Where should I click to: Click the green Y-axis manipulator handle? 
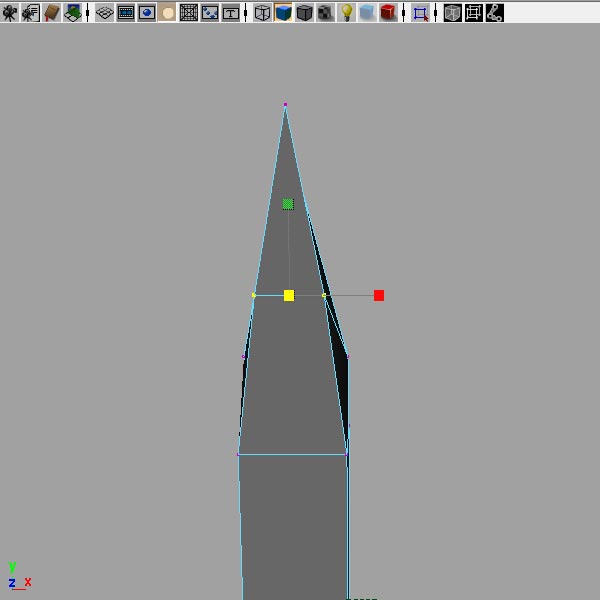pyautogui.click(x=288, y=204)
